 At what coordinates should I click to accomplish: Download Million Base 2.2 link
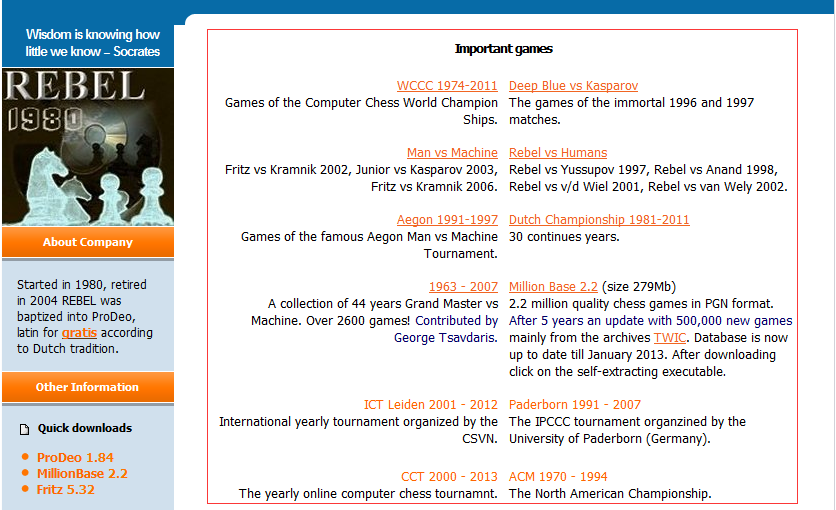[x=553, y=287]
